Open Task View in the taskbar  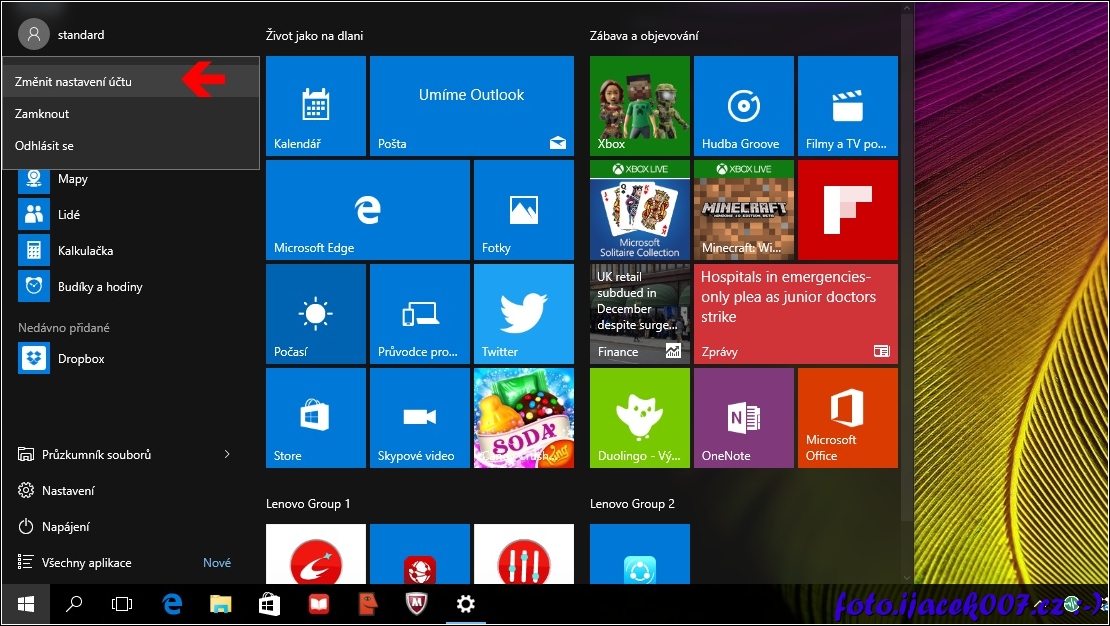tap(122, 604)
